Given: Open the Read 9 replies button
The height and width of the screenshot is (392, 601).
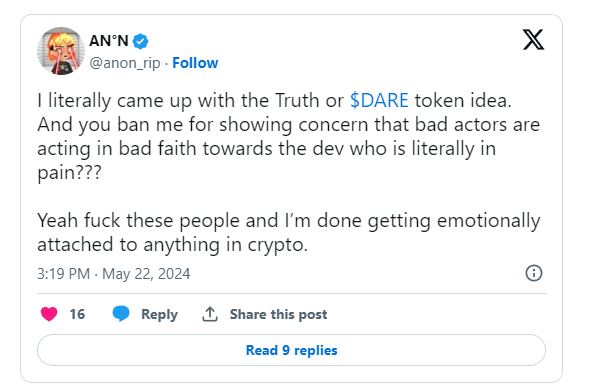Looking at the screenshot, I should click(291, 350).
